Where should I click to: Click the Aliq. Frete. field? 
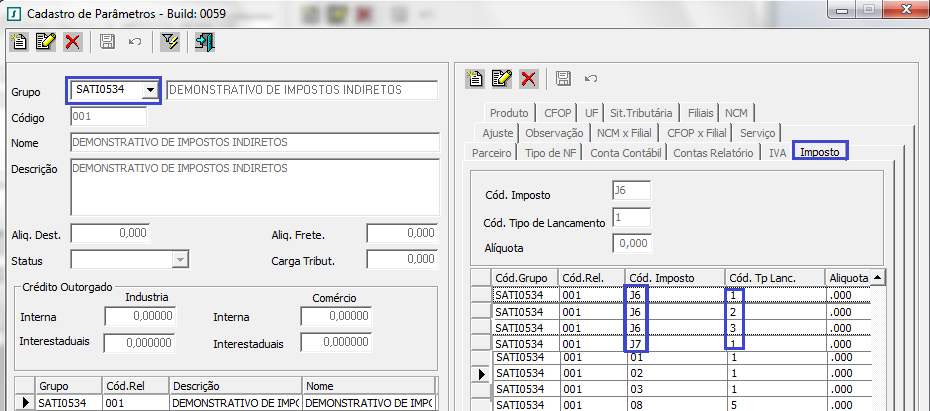point(402,233)
